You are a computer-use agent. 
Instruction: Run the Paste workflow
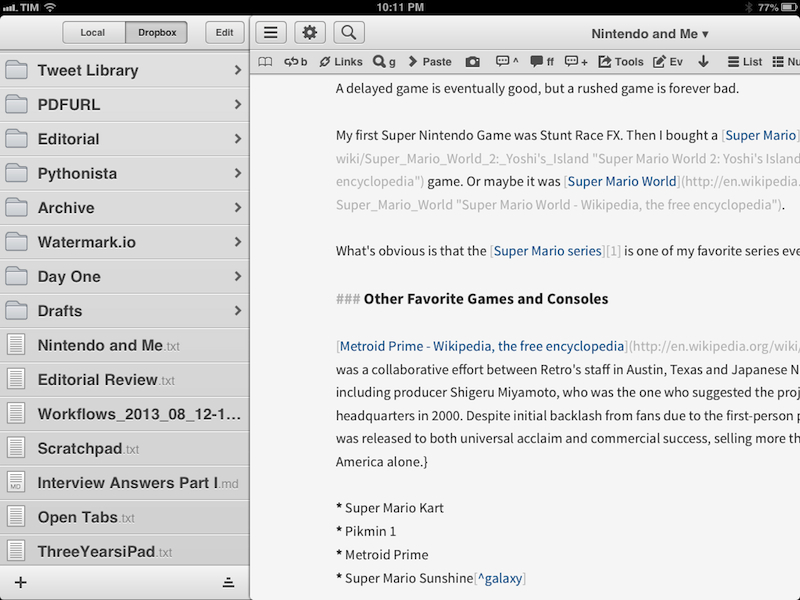pos(430,62)
